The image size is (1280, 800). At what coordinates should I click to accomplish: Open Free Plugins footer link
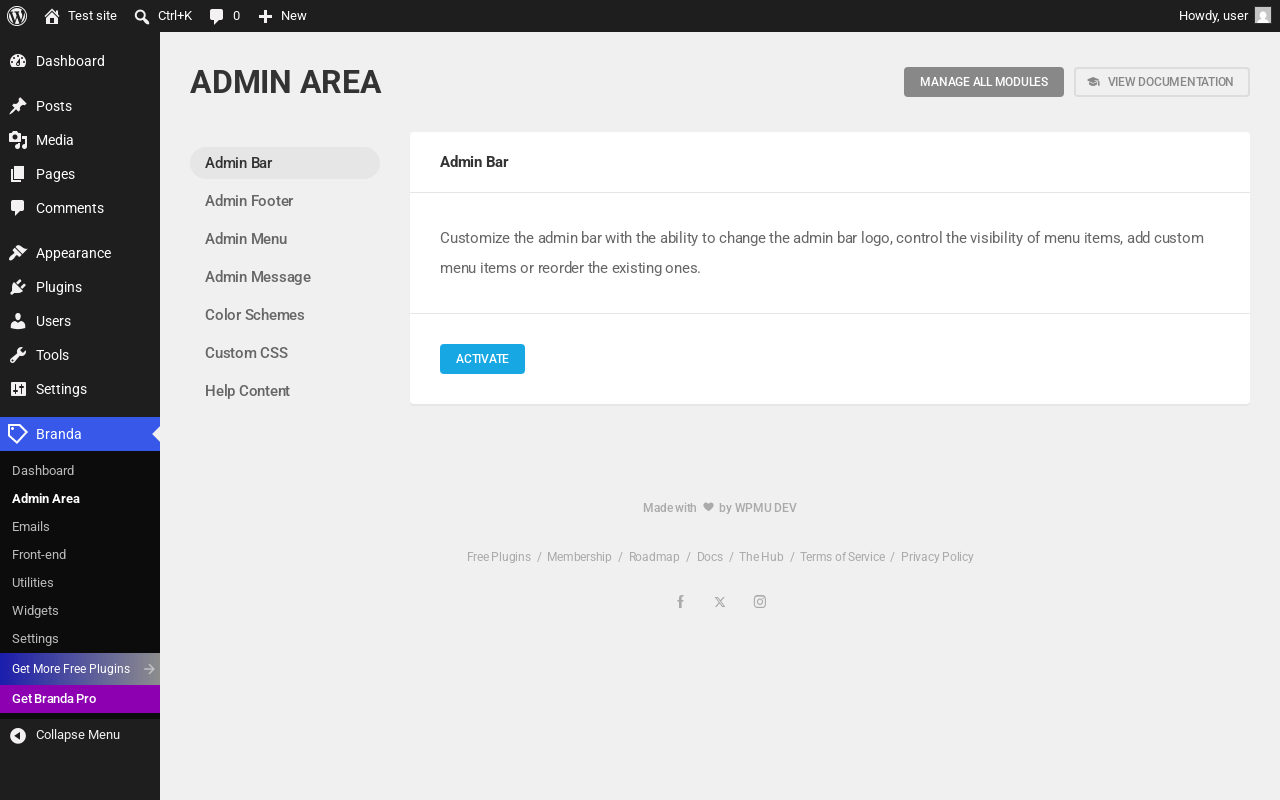click(x=499, y=557)
